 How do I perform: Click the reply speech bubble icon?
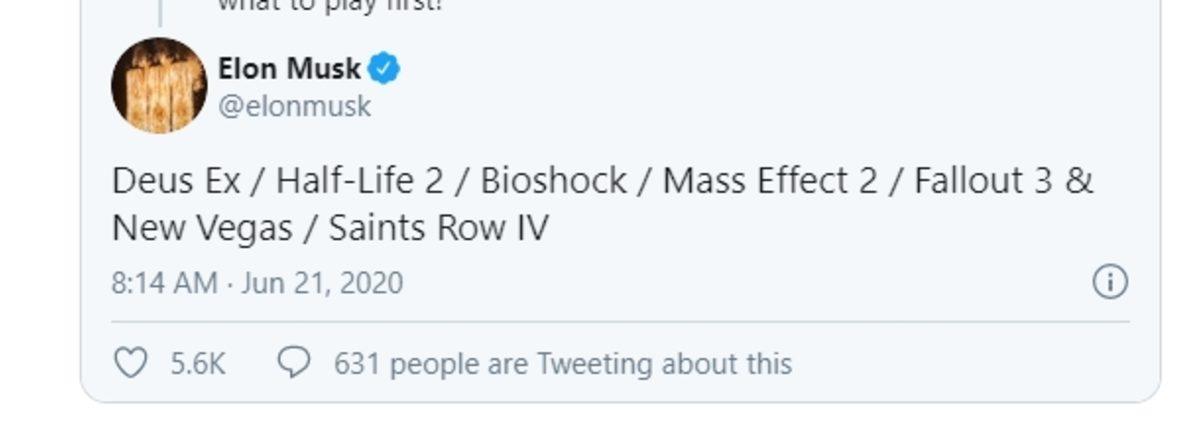click(x=293, y=362)
